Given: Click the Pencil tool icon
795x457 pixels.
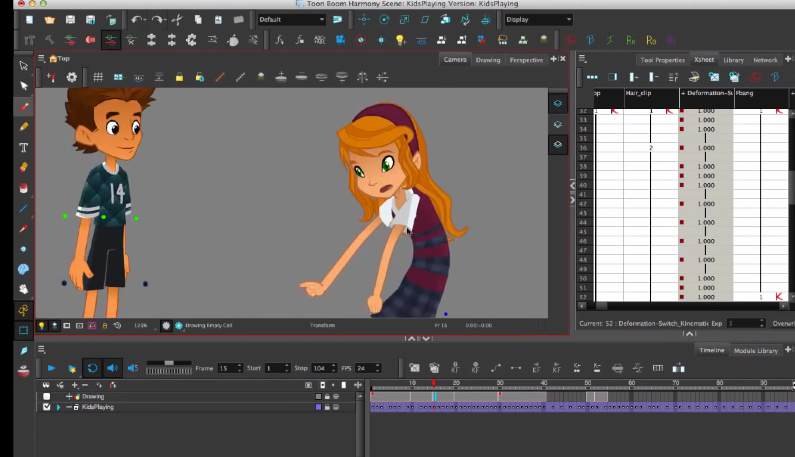Looking at the screenshot, I should [24, 127].
